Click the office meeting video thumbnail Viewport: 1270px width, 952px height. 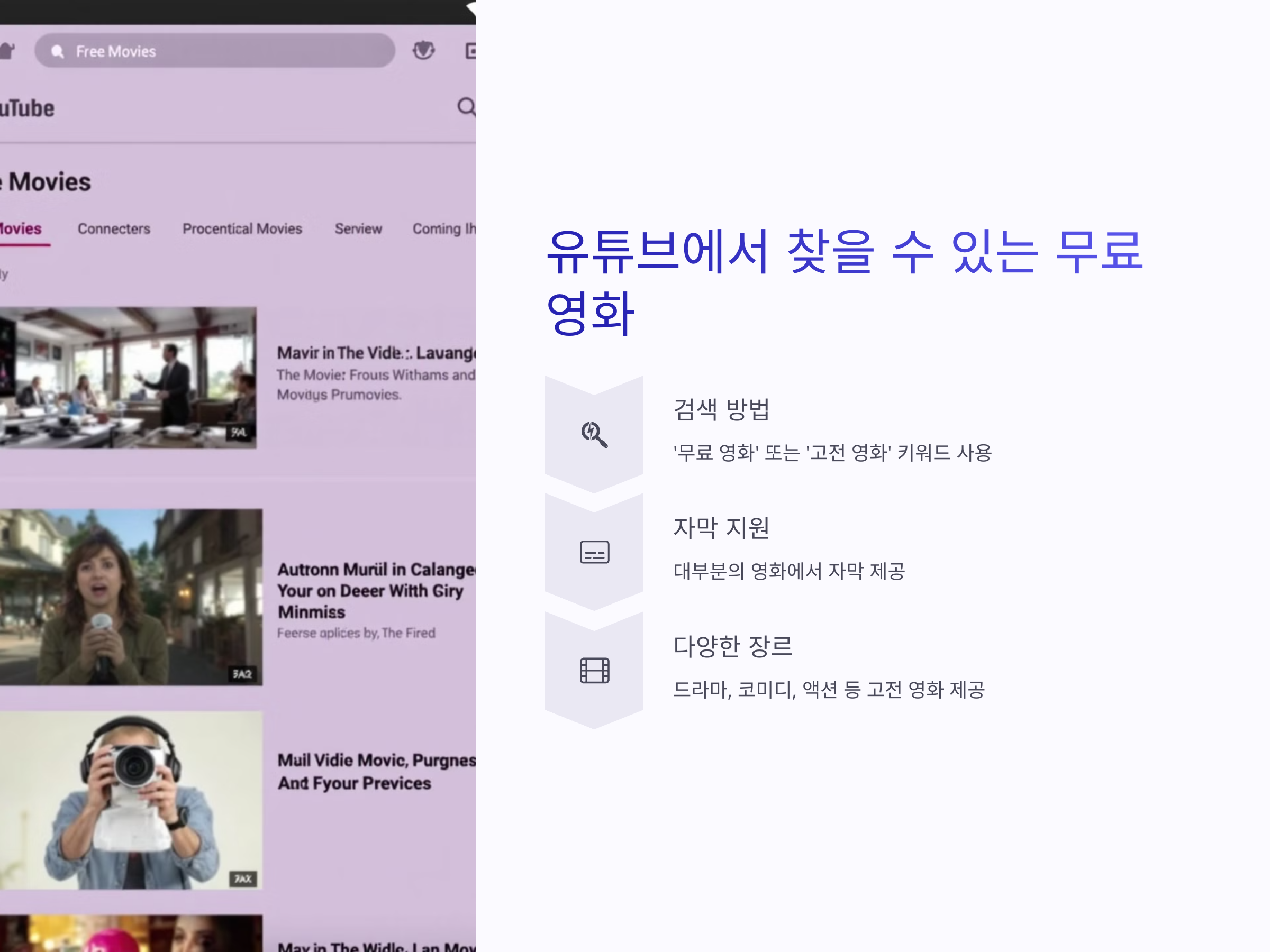pos(128,378)
